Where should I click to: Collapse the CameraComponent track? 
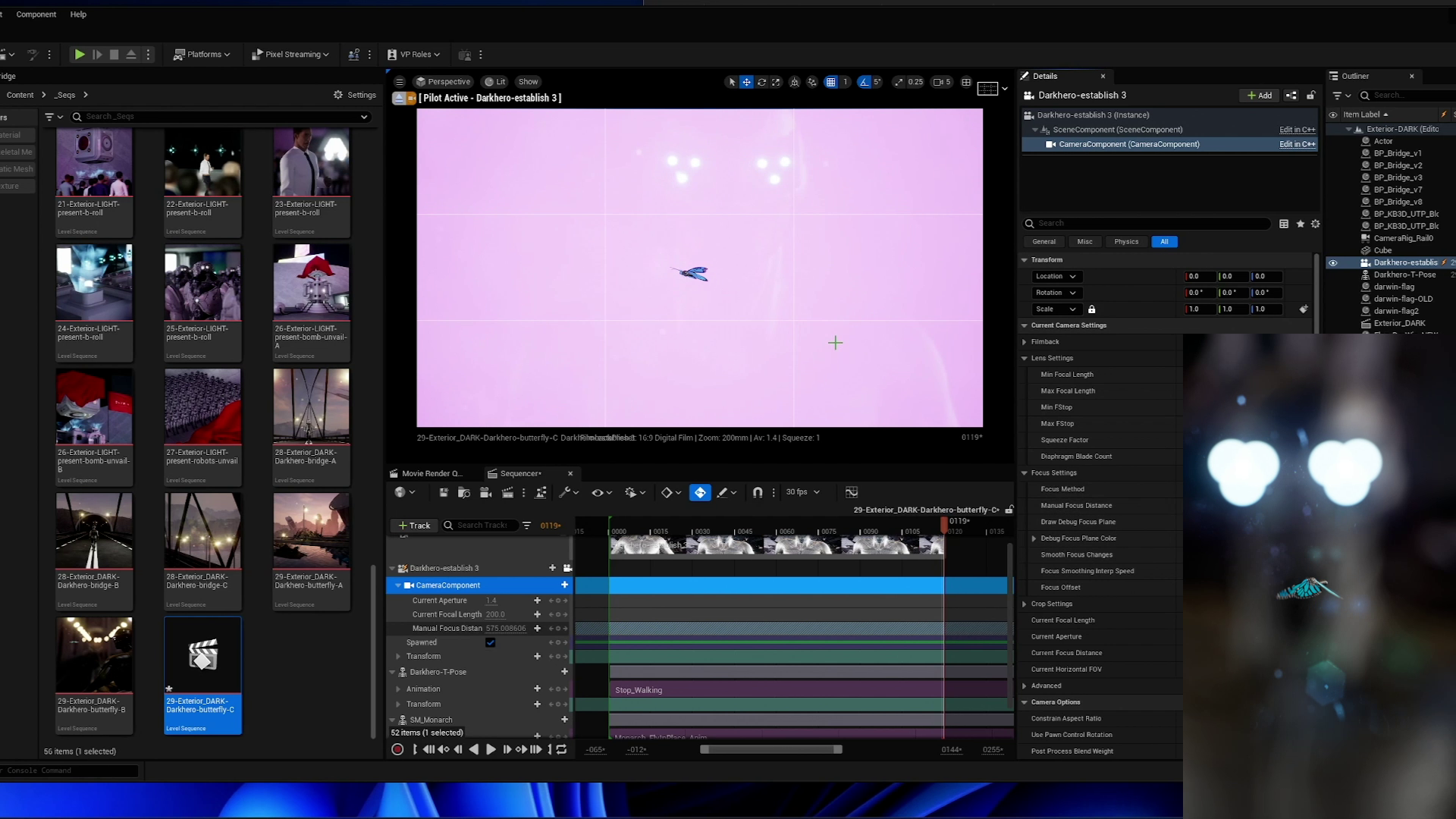tap(398, 585)
